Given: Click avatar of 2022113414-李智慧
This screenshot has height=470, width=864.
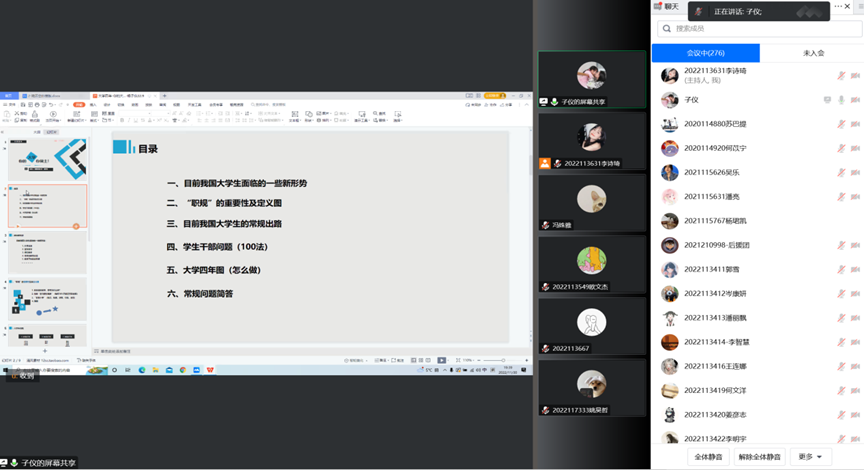Looking at the screenshot, I should tap(670, 341).
